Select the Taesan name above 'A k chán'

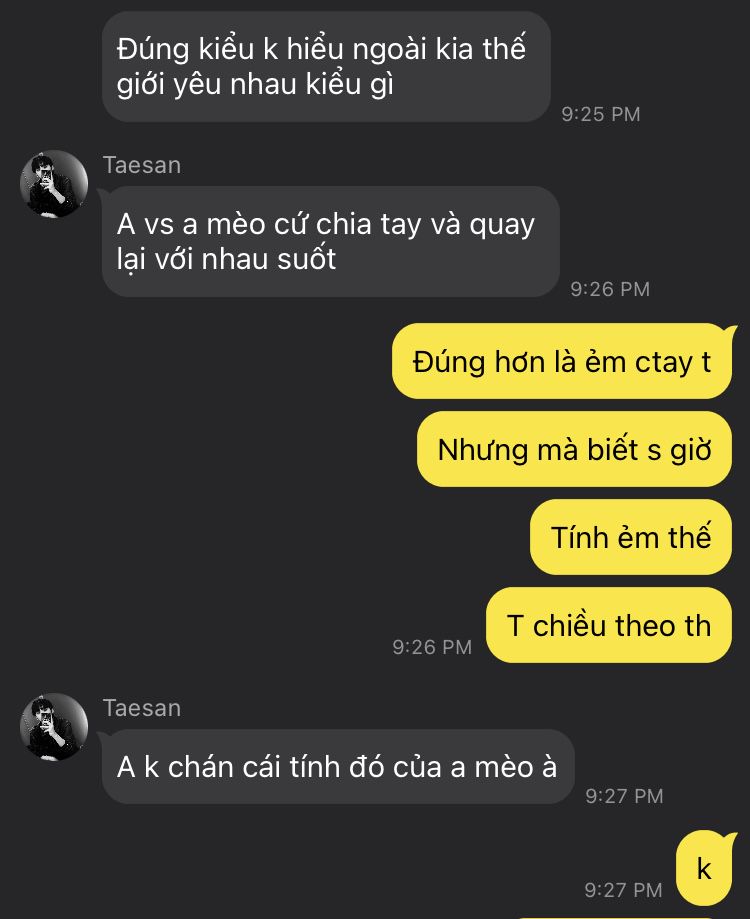(x=142, y=708)
